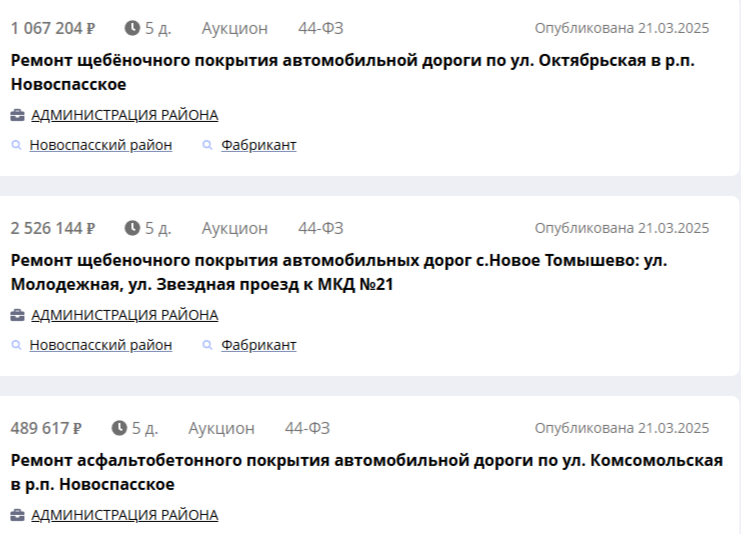Click briefcase icon in the Октябрьская tender card
This screenshot has height=534, width=741.
(x=18, y=115)
